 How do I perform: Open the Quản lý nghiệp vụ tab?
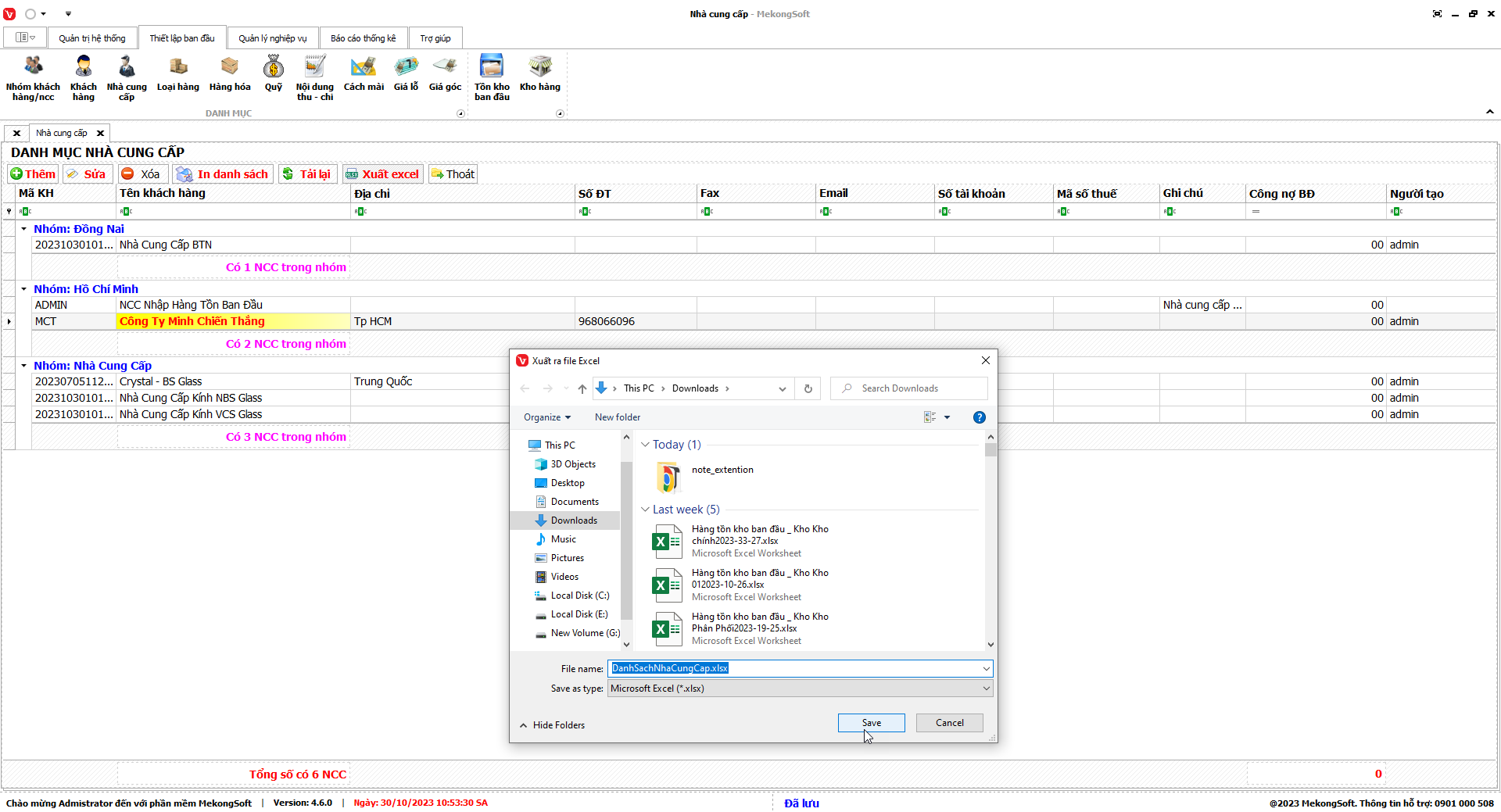(272, 38)
